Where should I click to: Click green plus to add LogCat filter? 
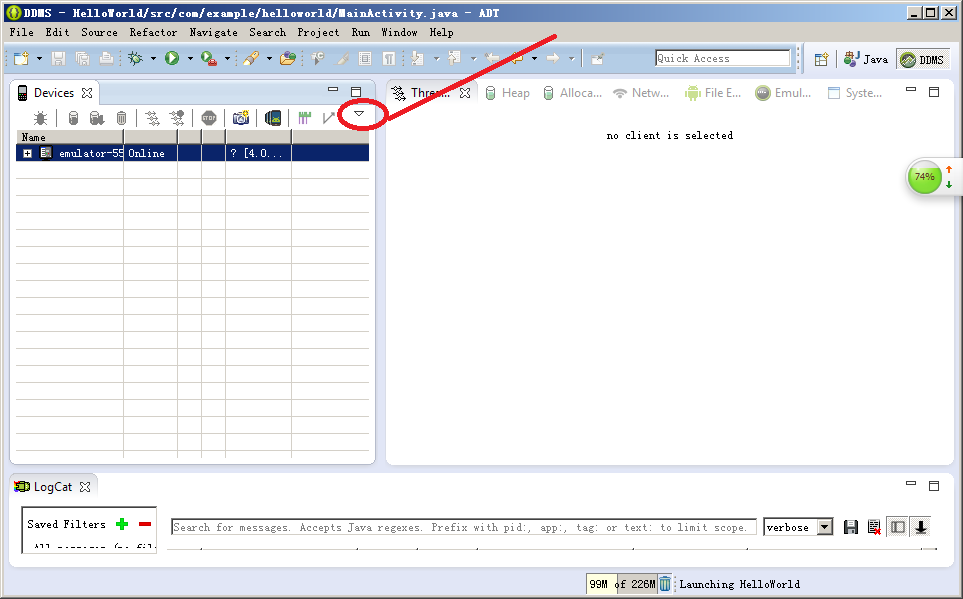pyautogui.click(x=122, y=524)
